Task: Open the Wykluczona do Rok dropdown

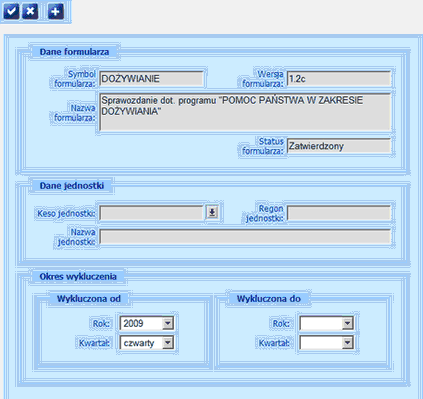Action: 348,323
